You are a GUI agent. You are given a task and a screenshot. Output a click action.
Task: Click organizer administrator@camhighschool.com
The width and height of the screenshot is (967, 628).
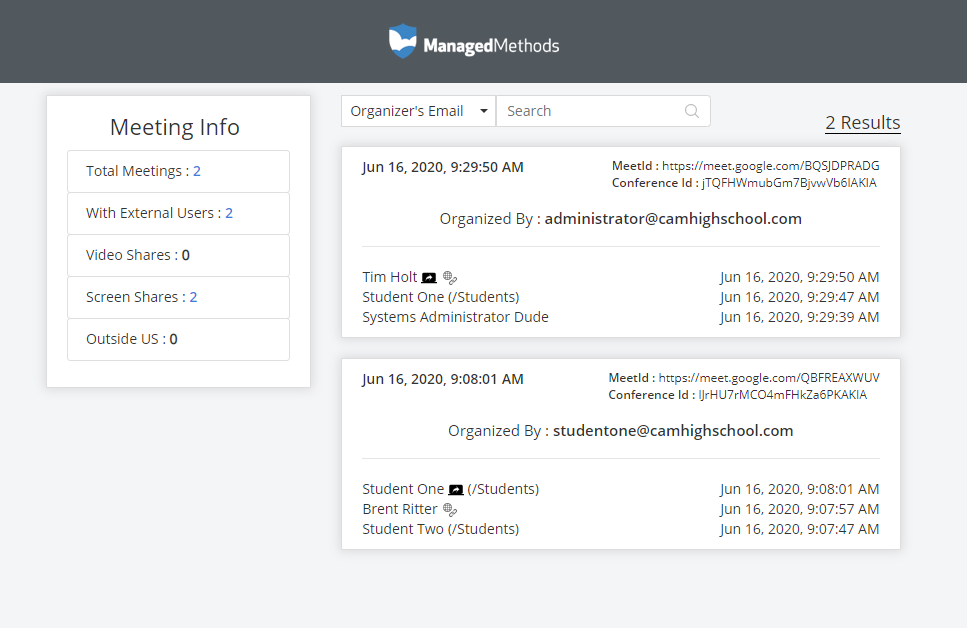(673, 218)
